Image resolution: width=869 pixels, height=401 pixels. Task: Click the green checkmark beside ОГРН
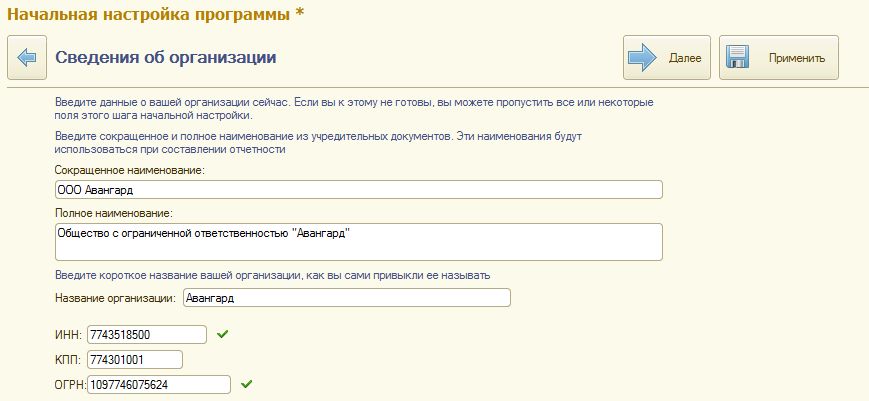(246, 383)
